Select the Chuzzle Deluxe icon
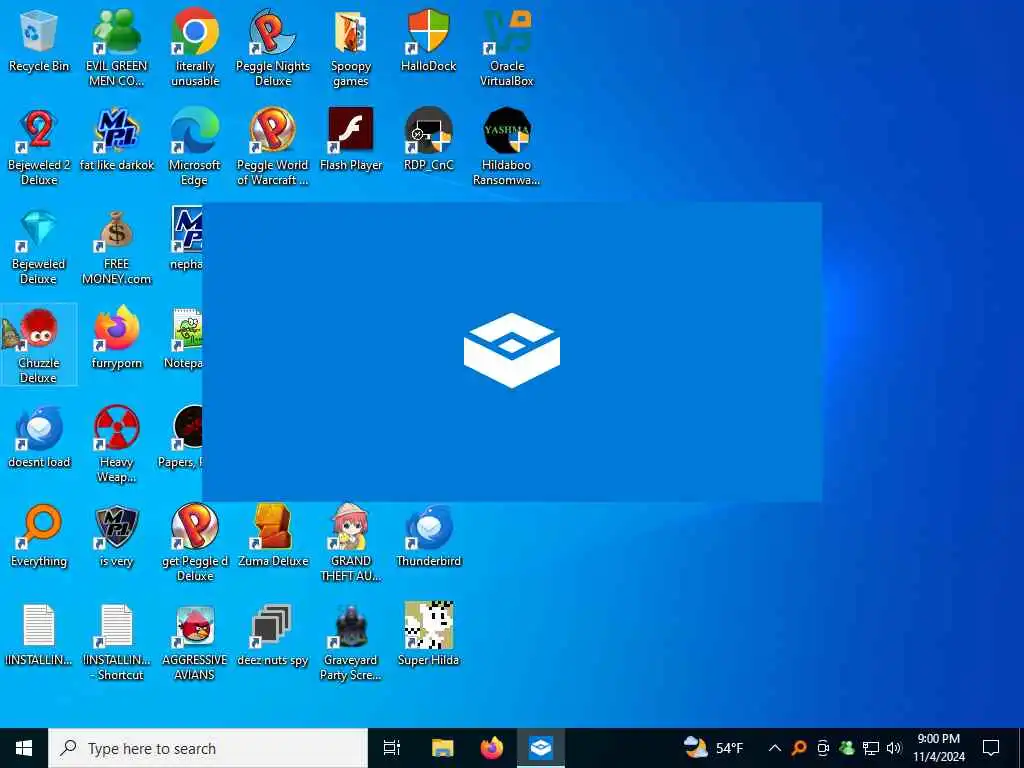The width and height of the screenshot is (1024, 768). [39, 345]
